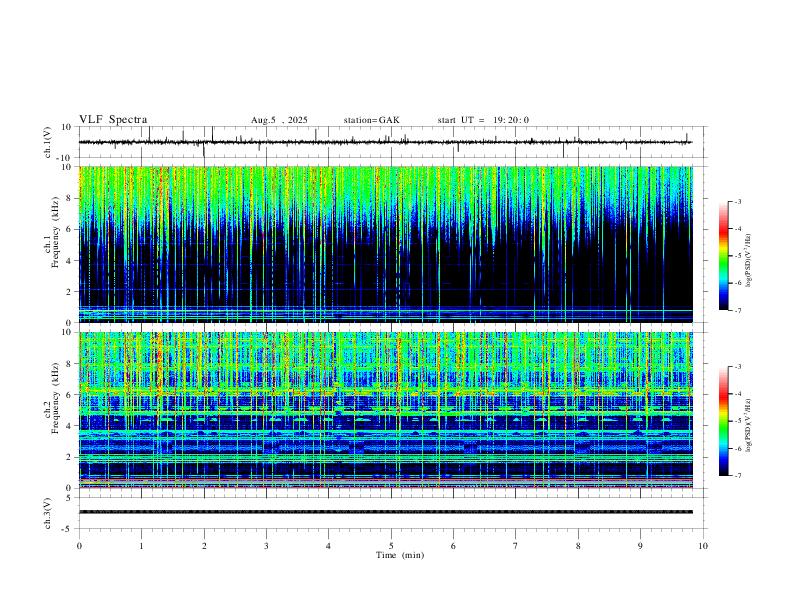This screenshot has height=612, width=792.
Task: Click the "5" tick on the time axis
Action: 391,546
